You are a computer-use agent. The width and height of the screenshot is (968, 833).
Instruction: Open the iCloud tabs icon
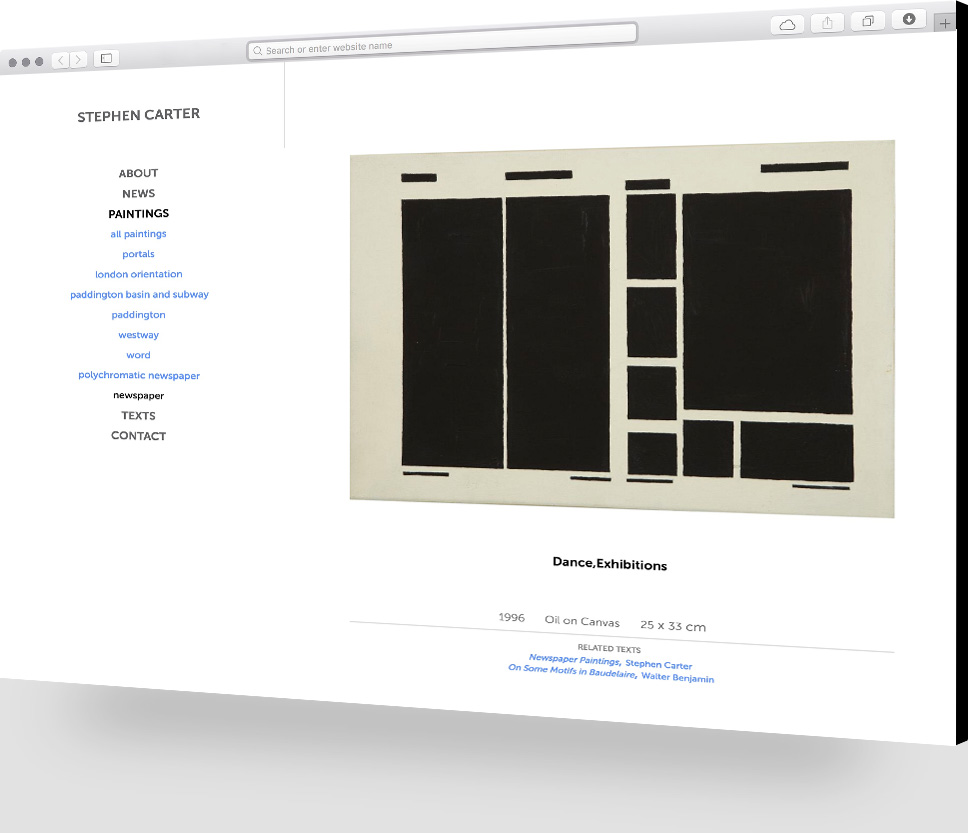click(787, 25)
